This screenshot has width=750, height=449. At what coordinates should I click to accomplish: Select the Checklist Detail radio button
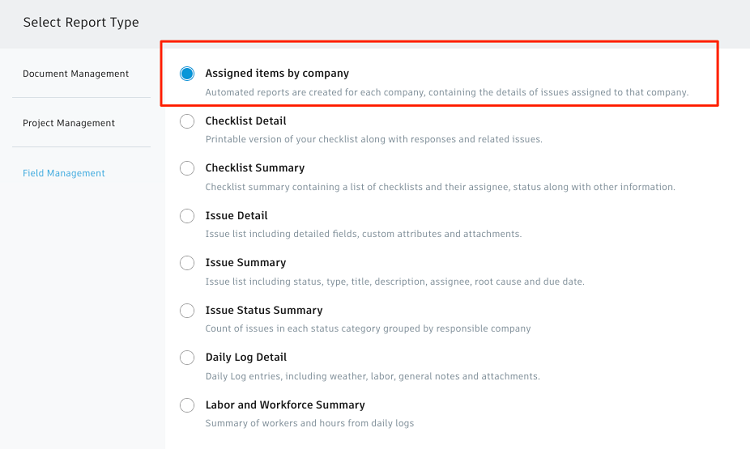click(187, 121)
